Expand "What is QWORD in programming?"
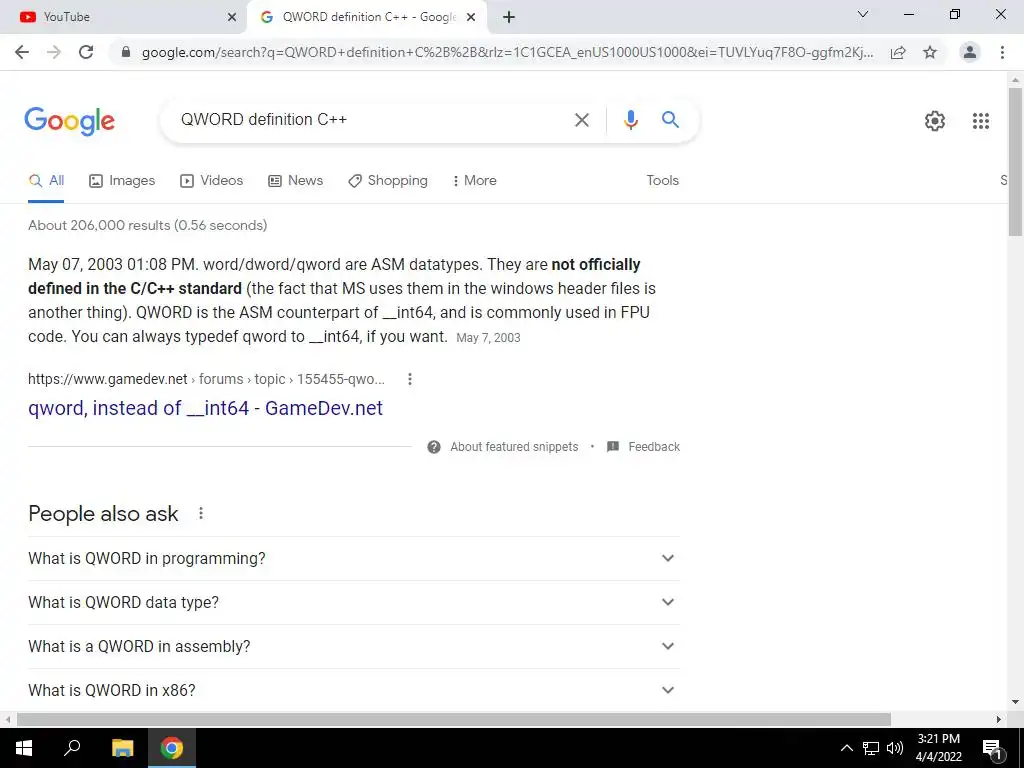The width and height of the screenshot is (1024, 768). [353, 558]
